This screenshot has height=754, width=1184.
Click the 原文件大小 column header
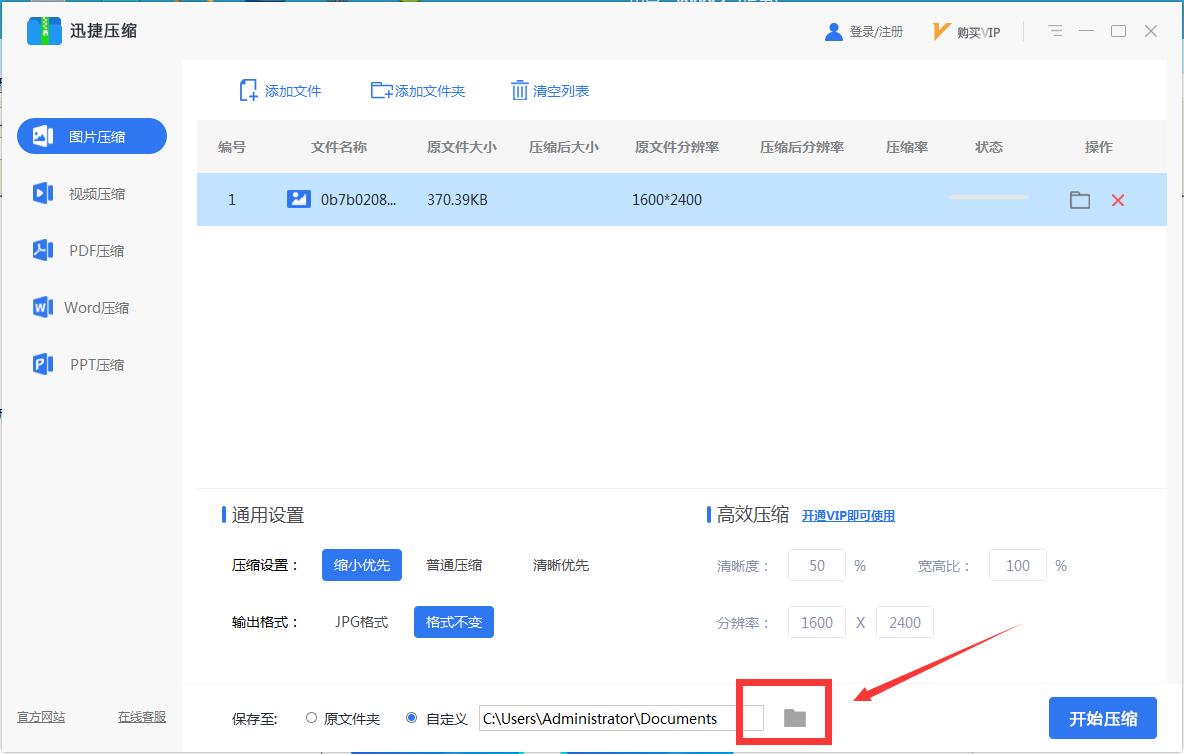[x=461, y=147]
